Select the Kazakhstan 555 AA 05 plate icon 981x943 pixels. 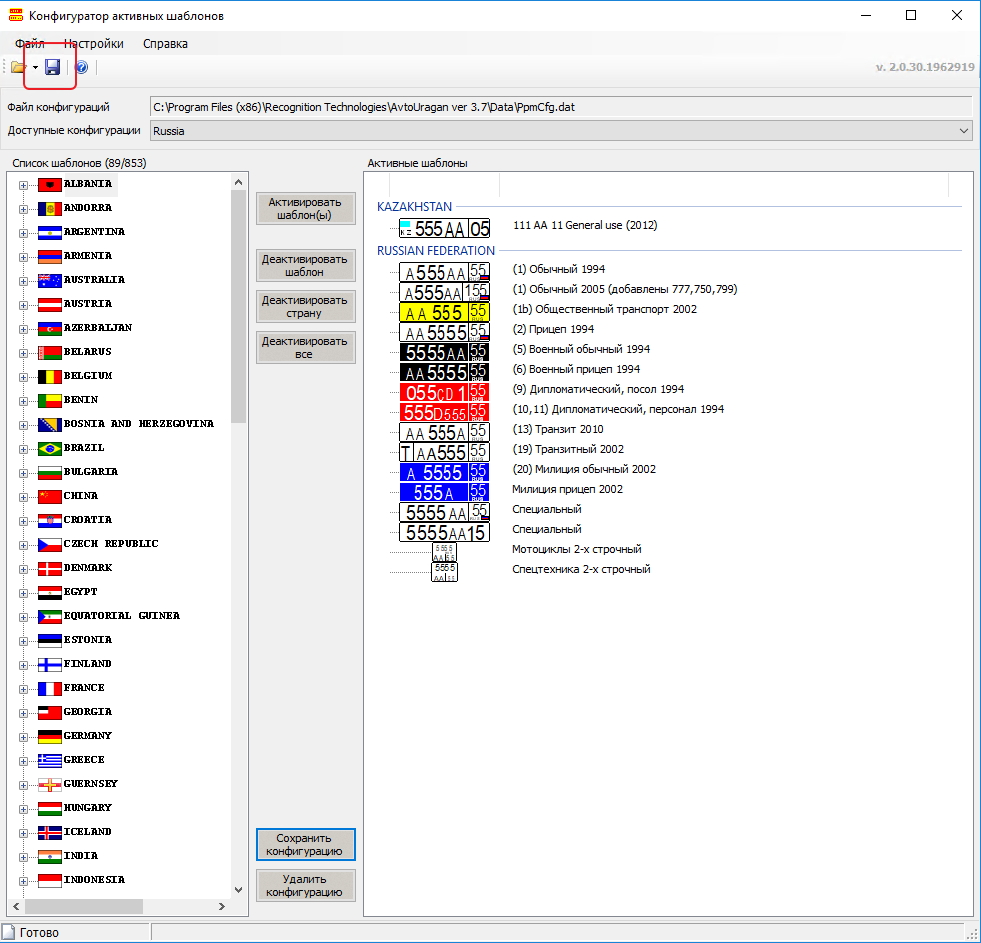click(x=444, y=228)
